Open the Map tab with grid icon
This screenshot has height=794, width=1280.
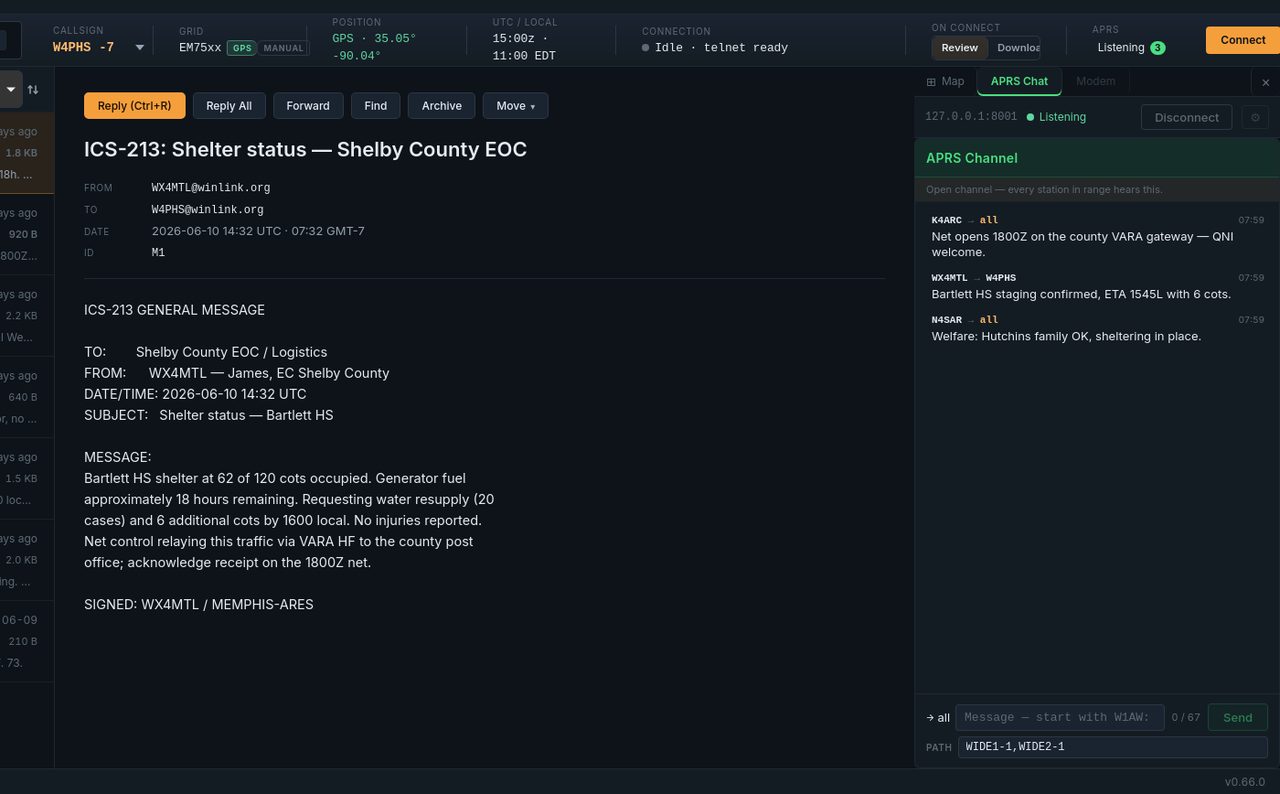945,81
